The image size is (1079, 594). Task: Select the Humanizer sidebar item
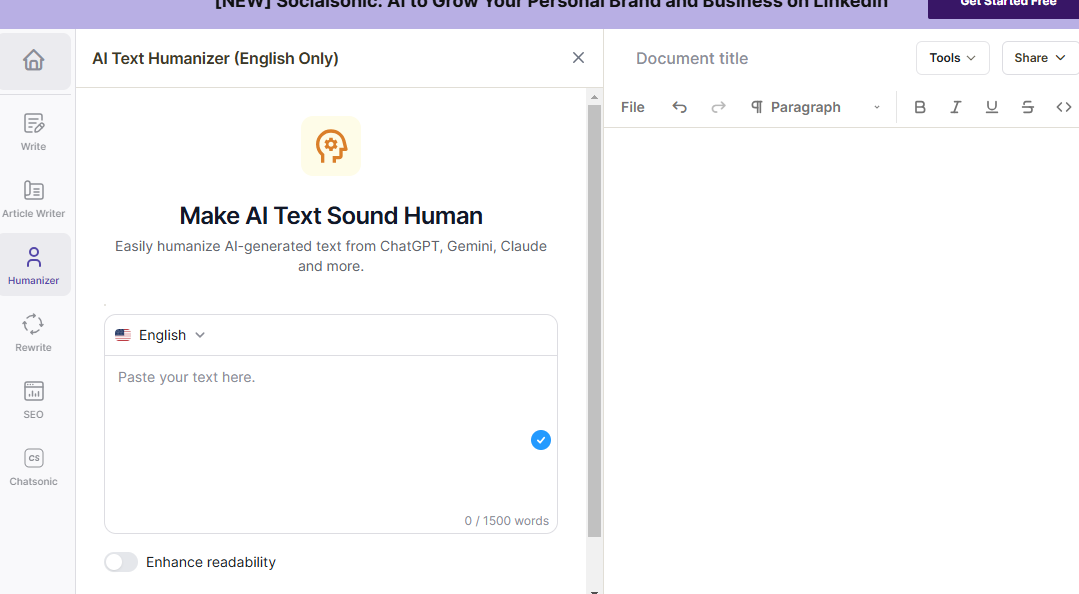coord(34,266)
